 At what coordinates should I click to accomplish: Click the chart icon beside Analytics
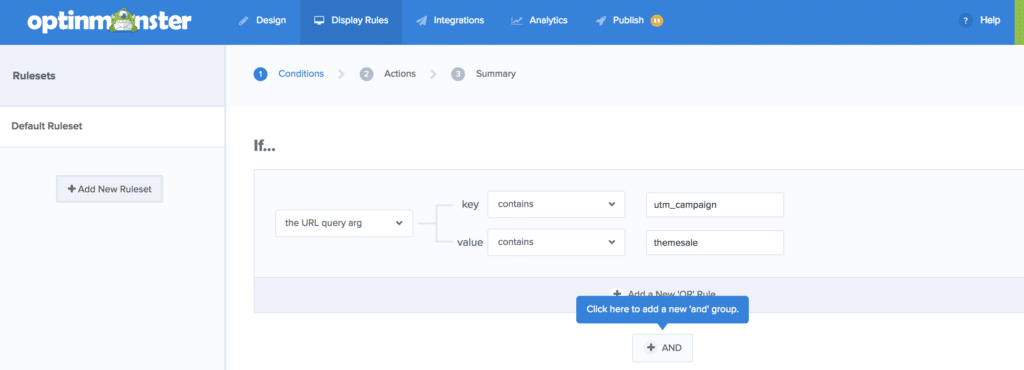point(517,21)
